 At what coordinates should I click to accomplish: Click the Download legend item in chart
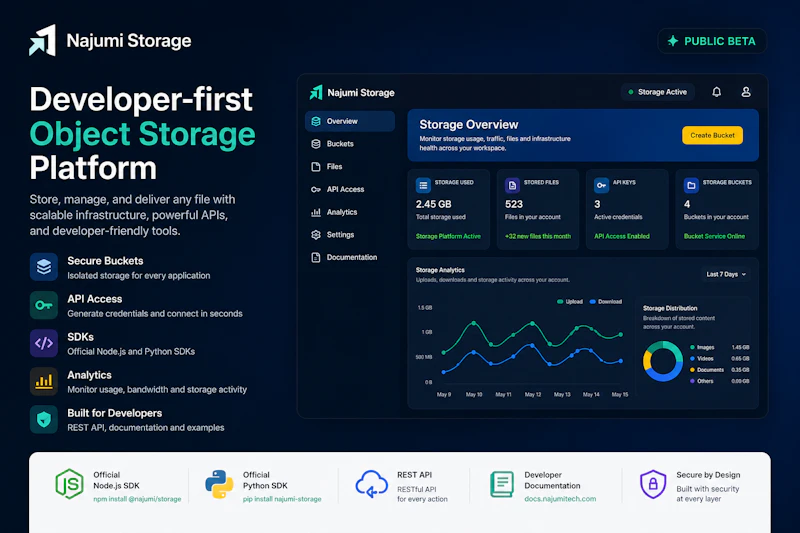[x=606, y=301]
